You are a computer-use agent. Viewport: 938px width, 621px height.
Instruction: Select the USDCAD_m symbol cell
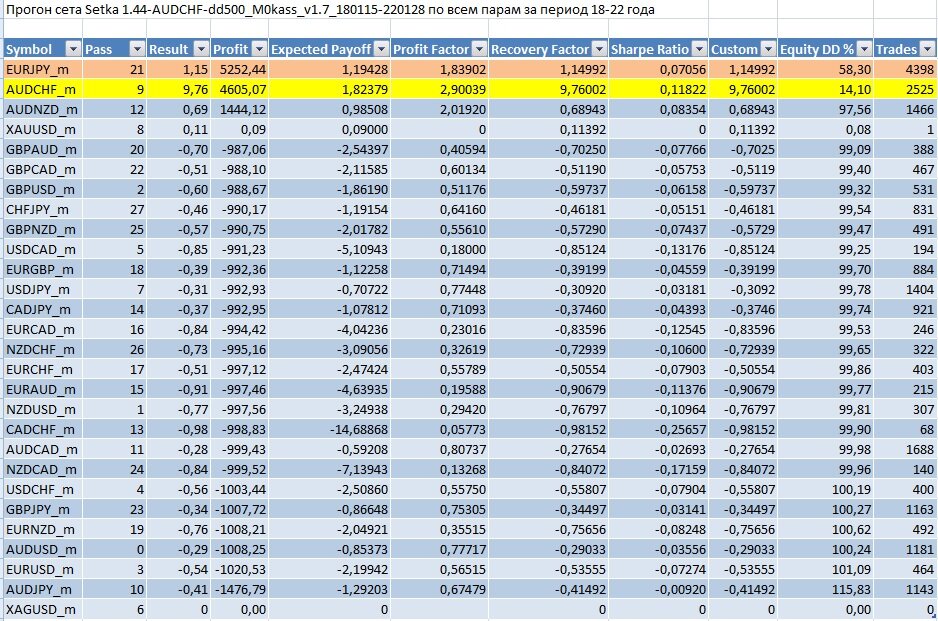pyautogui.click(x=43, y=249)
